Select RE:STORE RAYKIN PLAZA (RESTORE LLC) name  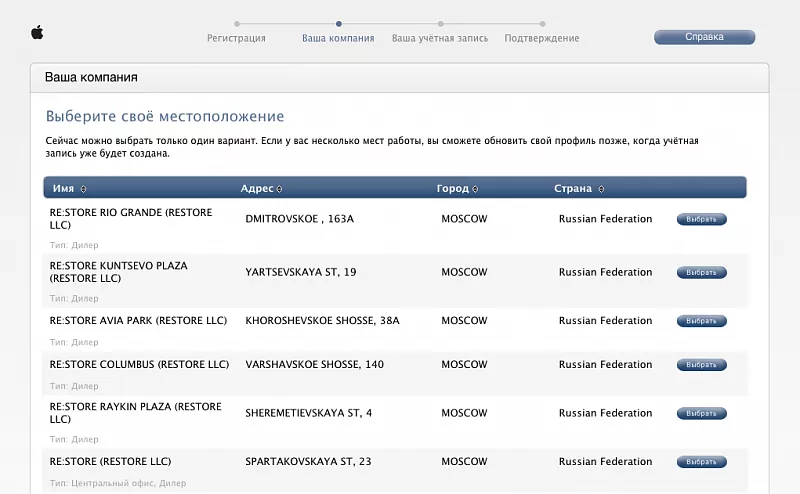pos(135,413)
